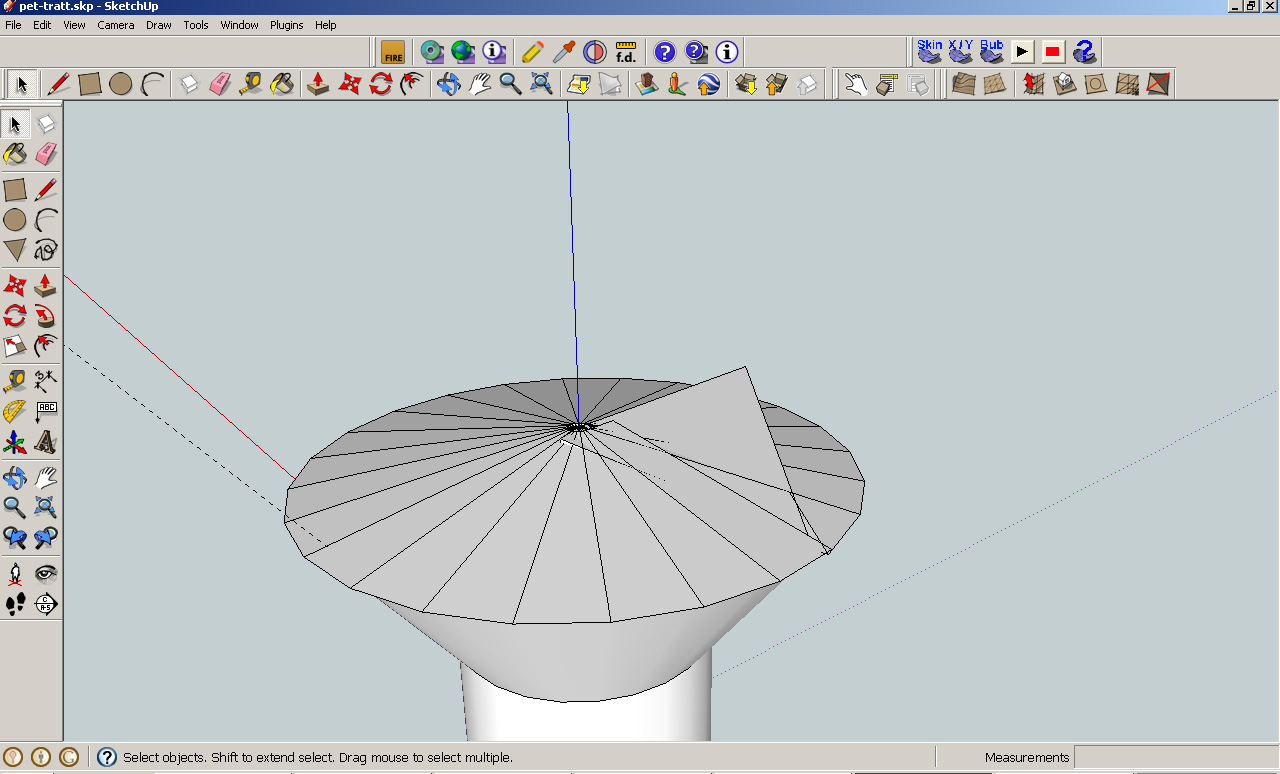Viewport: 1280px width, 774px height.
Task: Toggle the X/Y option button
Action: [960, 51]
